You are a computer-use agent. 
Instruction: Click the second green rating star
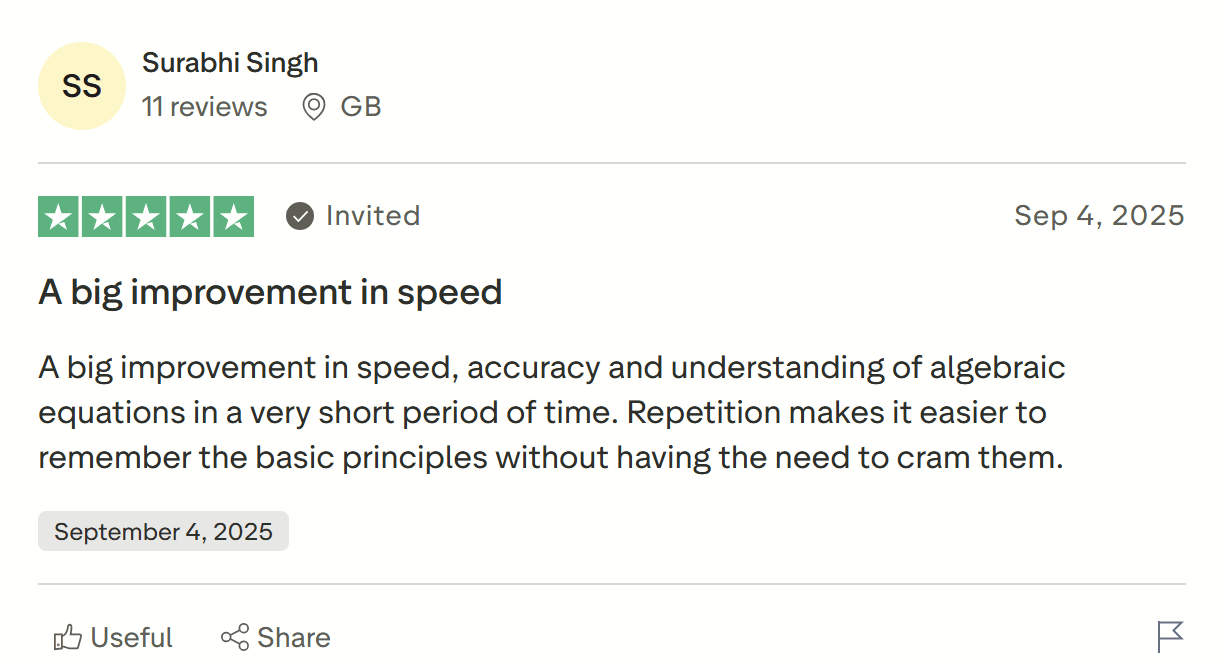coord(103,217)
